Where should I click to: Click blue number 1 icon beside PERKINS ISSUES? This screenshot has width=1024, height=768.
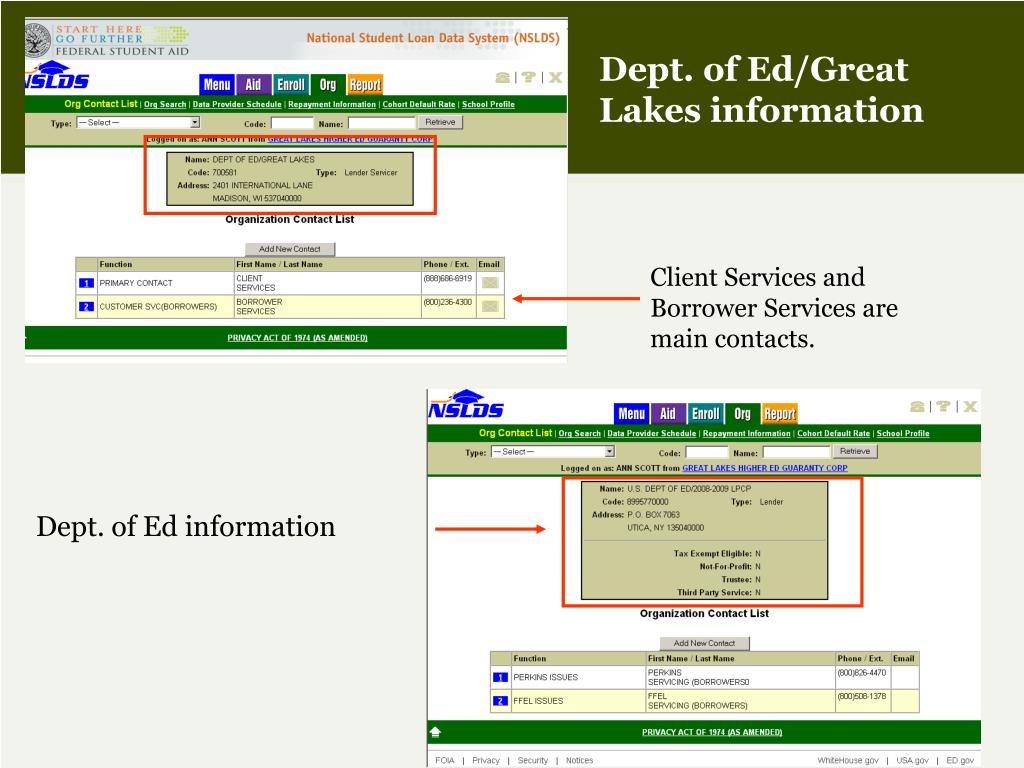(x=500, y=677)
